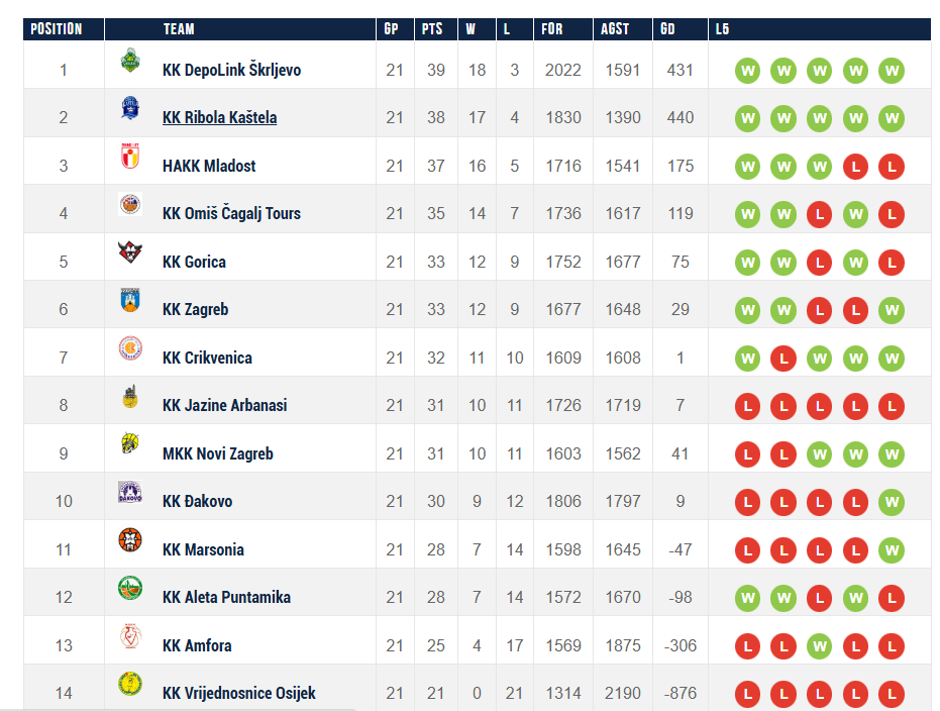
Task: Click the KK Zagreb club logo
Action: [x=129, y=302]
